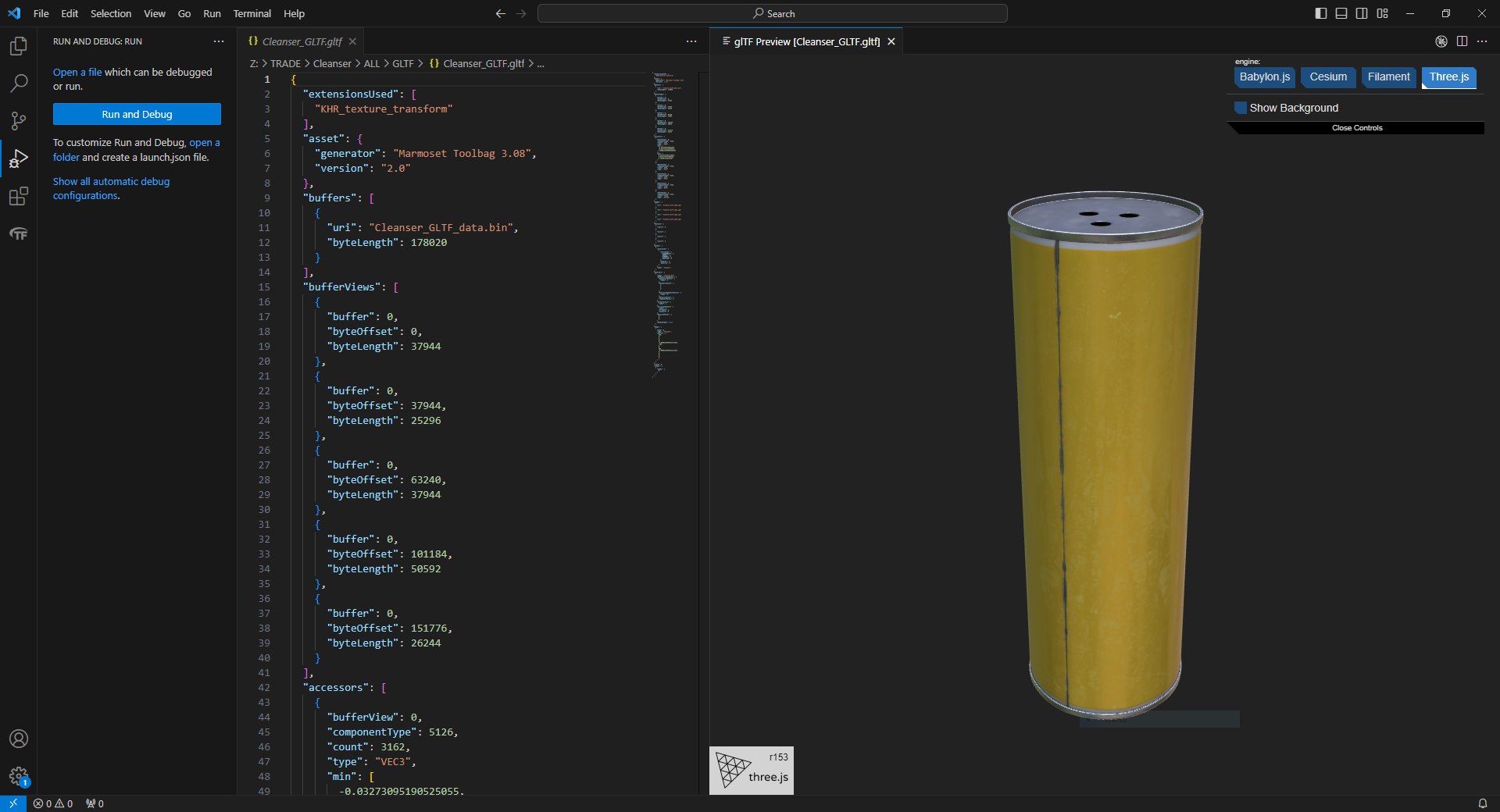Enable the Show Background checkbox
Image resolution: width=1500 pixels, height=812 pixels.
pos(1241,108)
